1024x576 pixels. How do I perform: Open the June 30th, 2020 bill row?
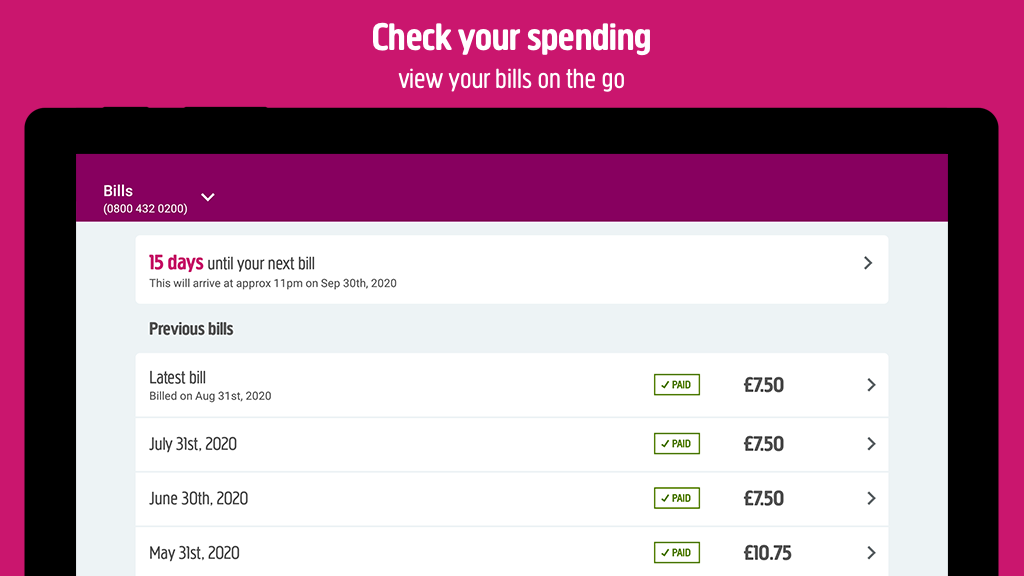tap(511, 499)
